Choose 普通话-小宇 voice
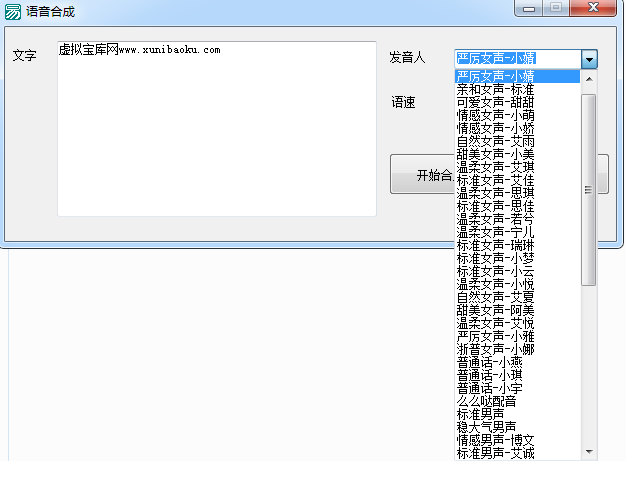The height and width of the screenshot is (484, 626). pos(517,388)
